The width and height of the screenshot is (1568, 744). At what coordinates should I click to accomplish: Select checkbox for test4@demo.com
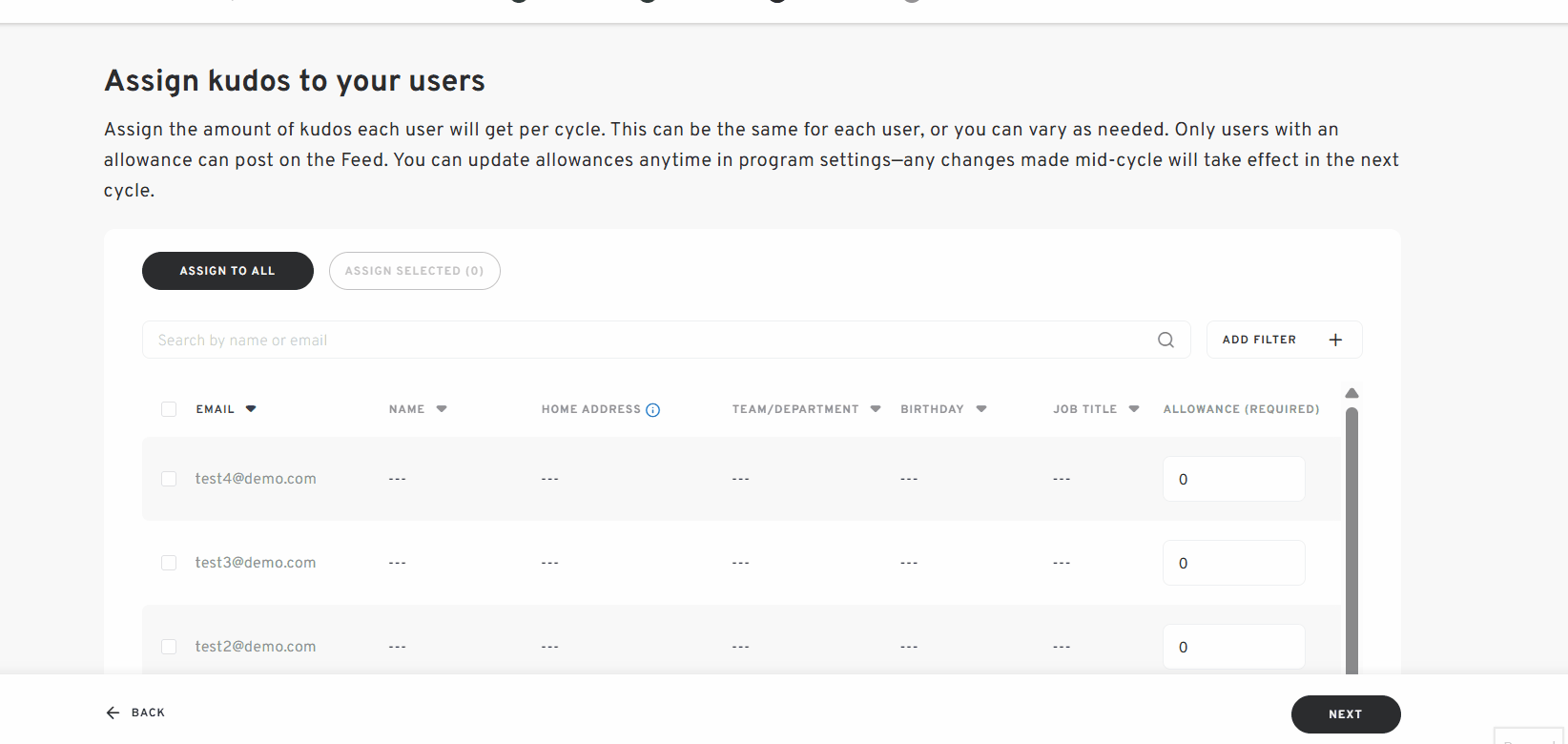pos(169,479)
